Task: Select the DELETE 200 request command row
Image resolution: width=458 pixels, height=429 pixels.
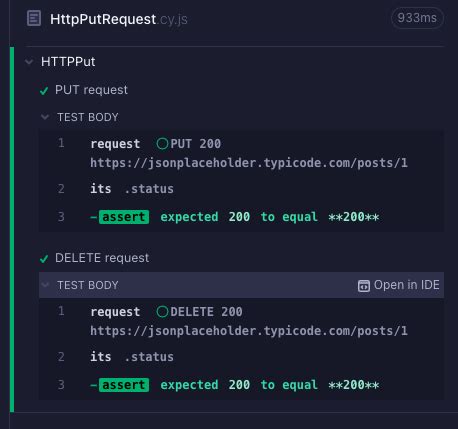Action: pos(241,321)
